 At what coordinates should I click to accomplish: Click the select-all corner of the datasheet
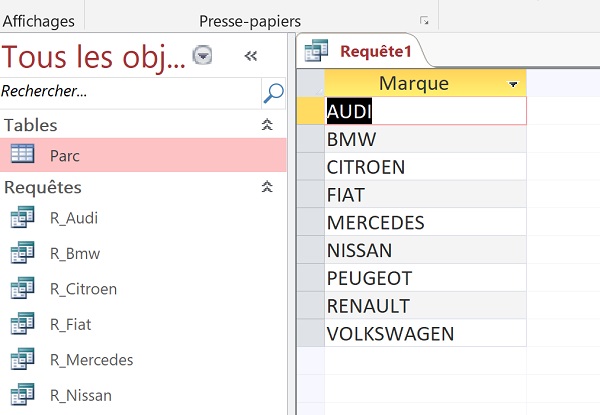click(311, 83)
